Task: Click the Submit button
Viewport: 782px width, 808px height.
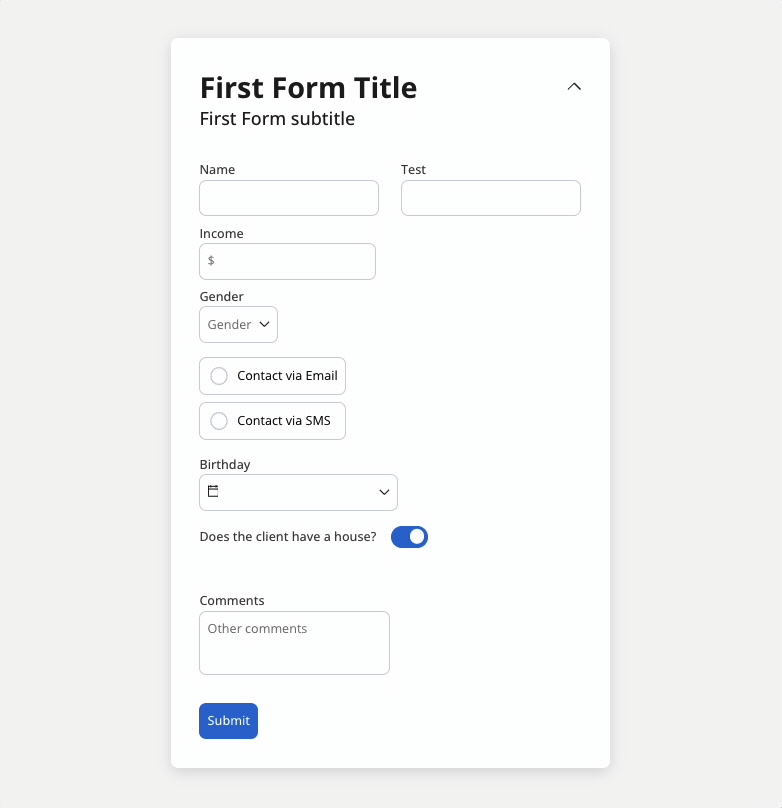Action: coord(228,720)
